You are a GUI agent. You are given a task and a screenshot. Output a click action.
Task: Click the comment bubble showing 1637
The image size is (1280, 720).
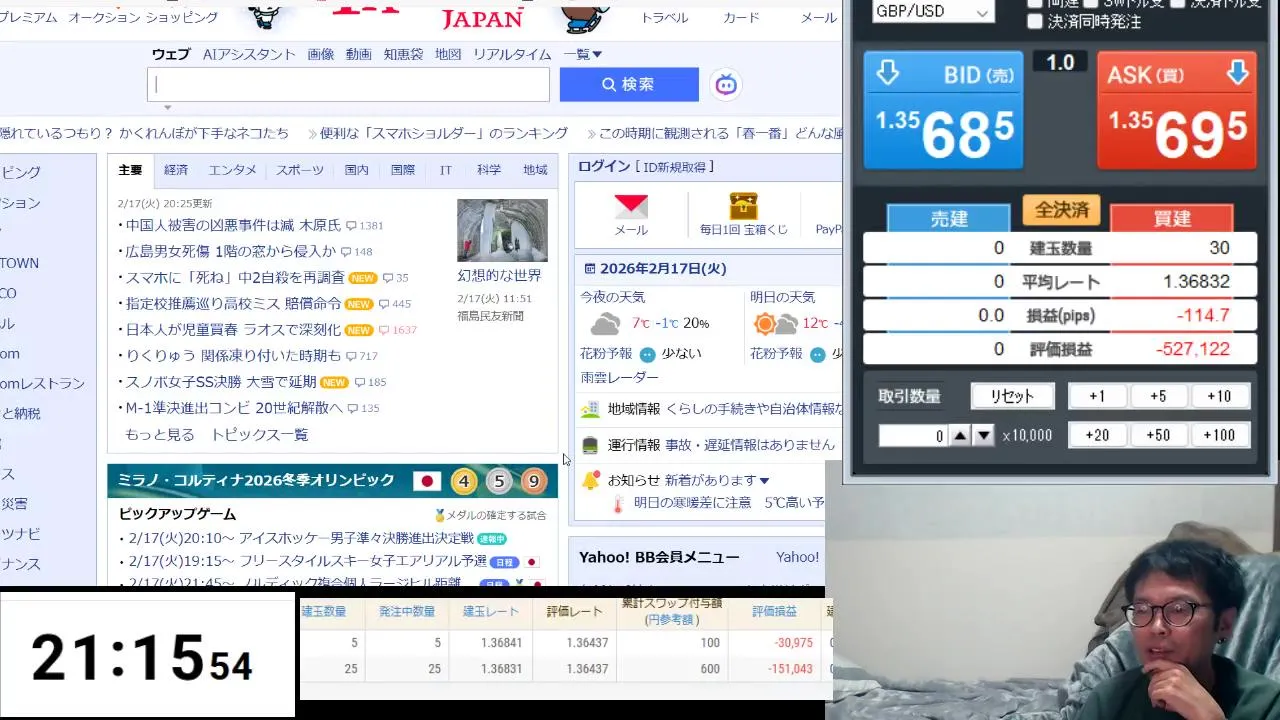click(x=398, y=330)
